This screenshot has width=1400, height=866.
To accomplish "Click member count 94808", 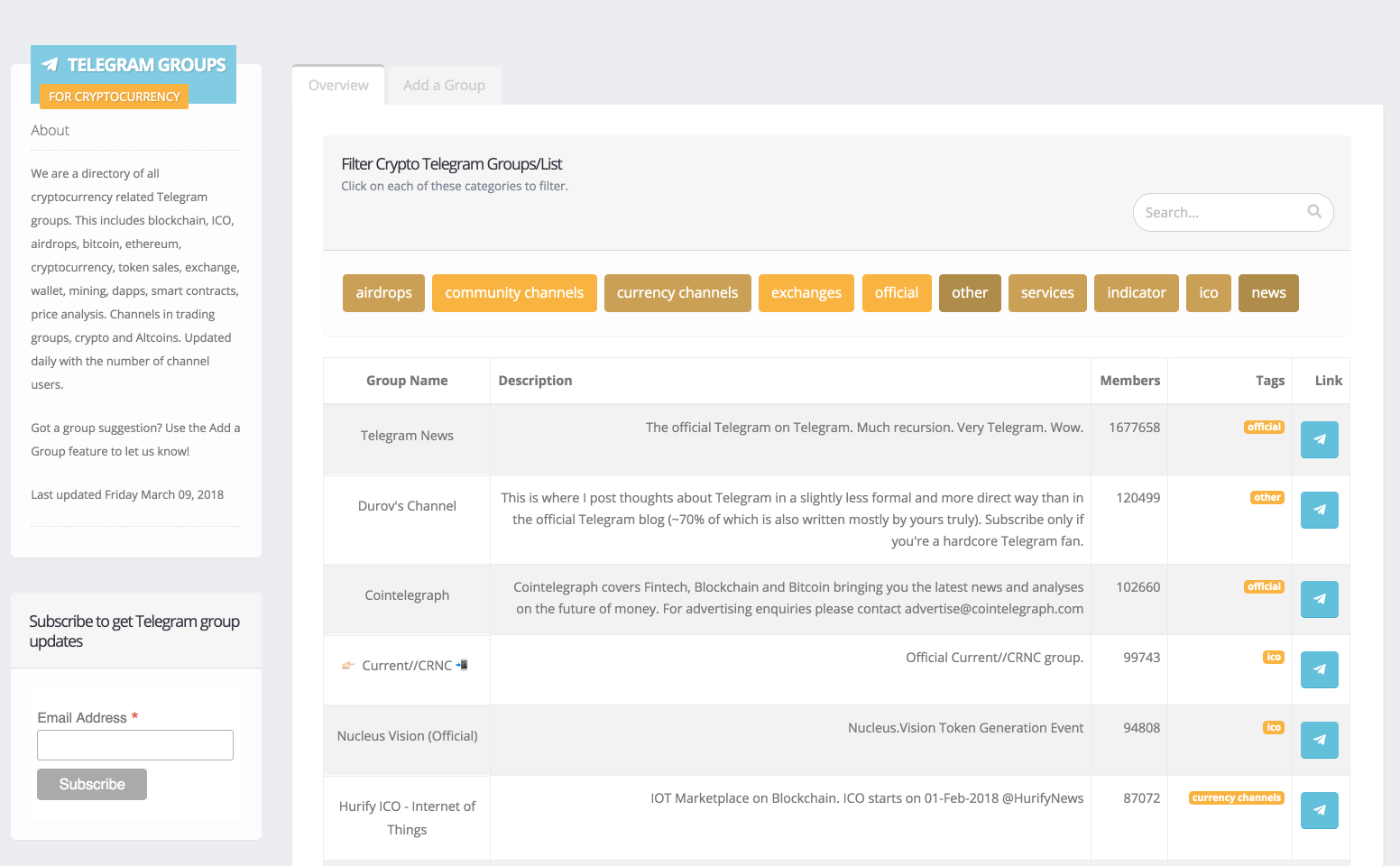I will point(1141,728).
